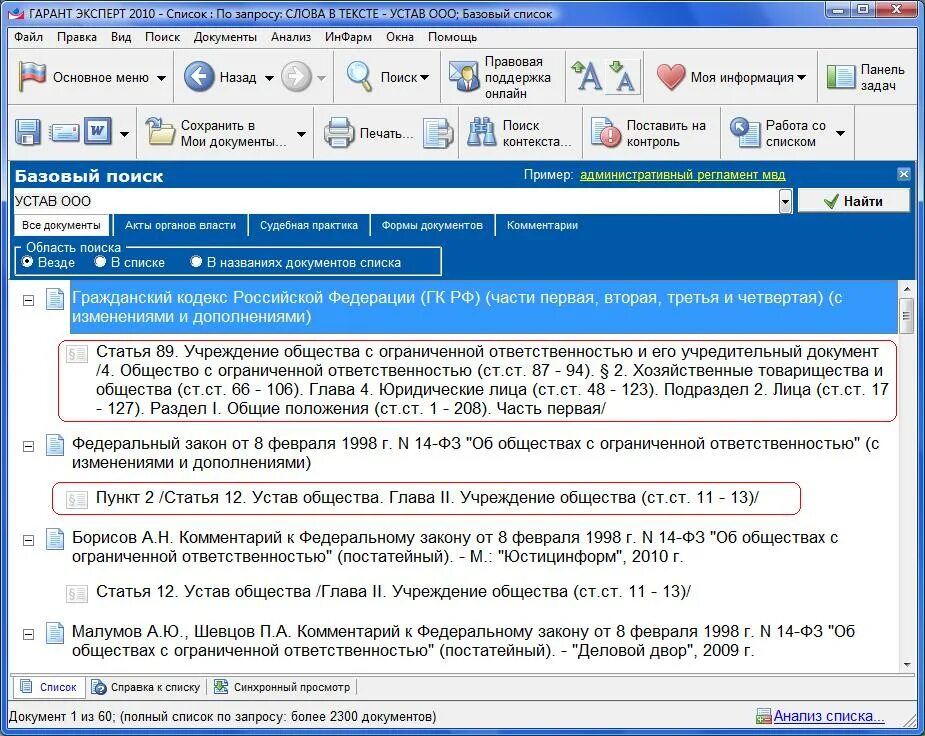Click document icon of Федеральный закон 14-ФЗ
The width and height of the screenshot is (925, 736).
click(55, 445)
